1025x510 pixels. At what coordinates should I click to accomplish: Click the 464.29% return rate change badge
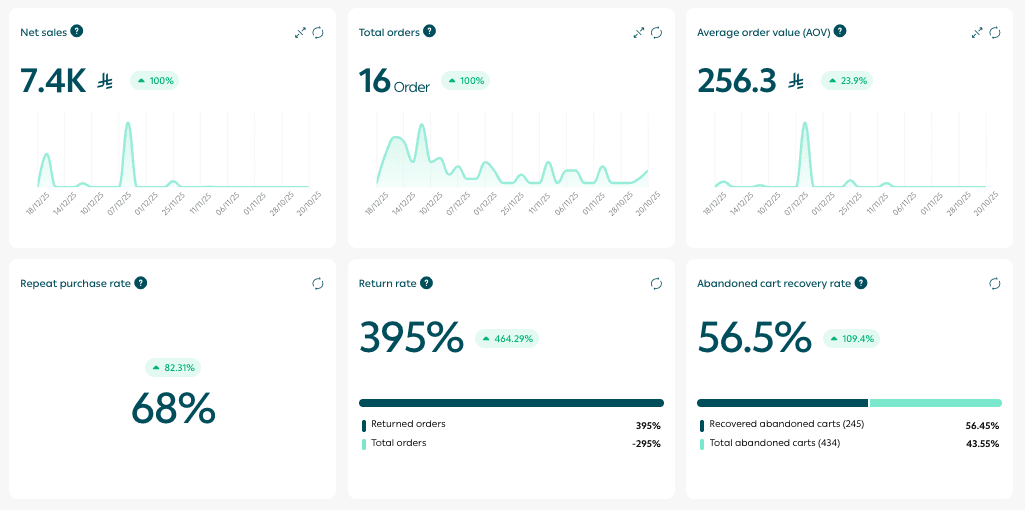click(507, 339)
